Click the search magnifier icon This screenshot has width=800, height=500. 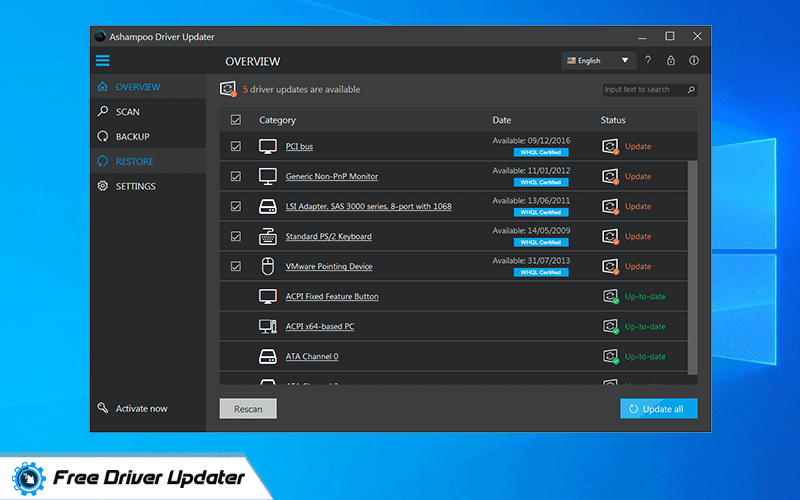click(x=691, y=90)
